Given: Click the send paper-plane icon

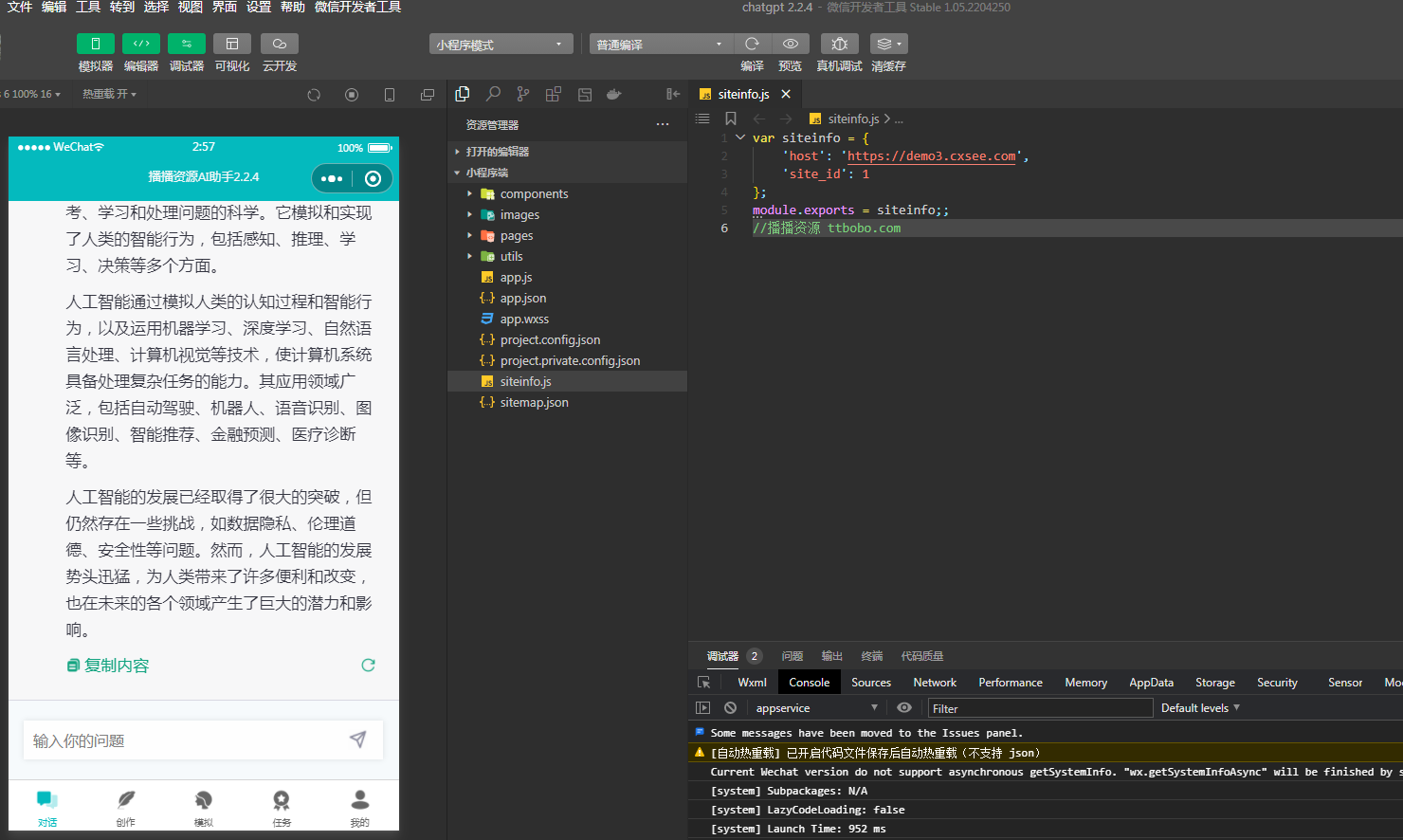Looking at the screenshot, I should tap(357, 740).
